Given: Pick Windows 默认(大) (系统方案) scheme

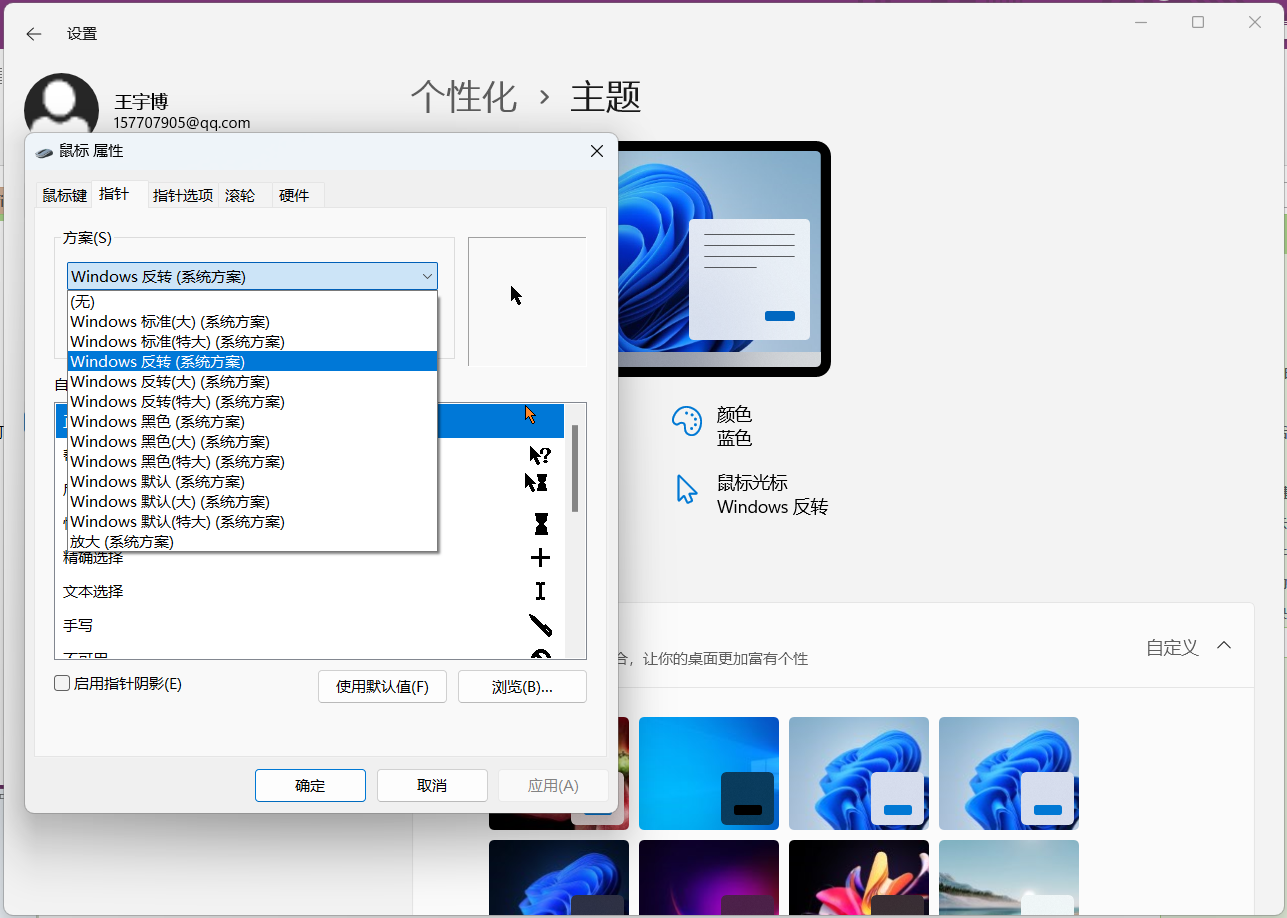Looking at the screenshot, I should click(x=252, y=501).
